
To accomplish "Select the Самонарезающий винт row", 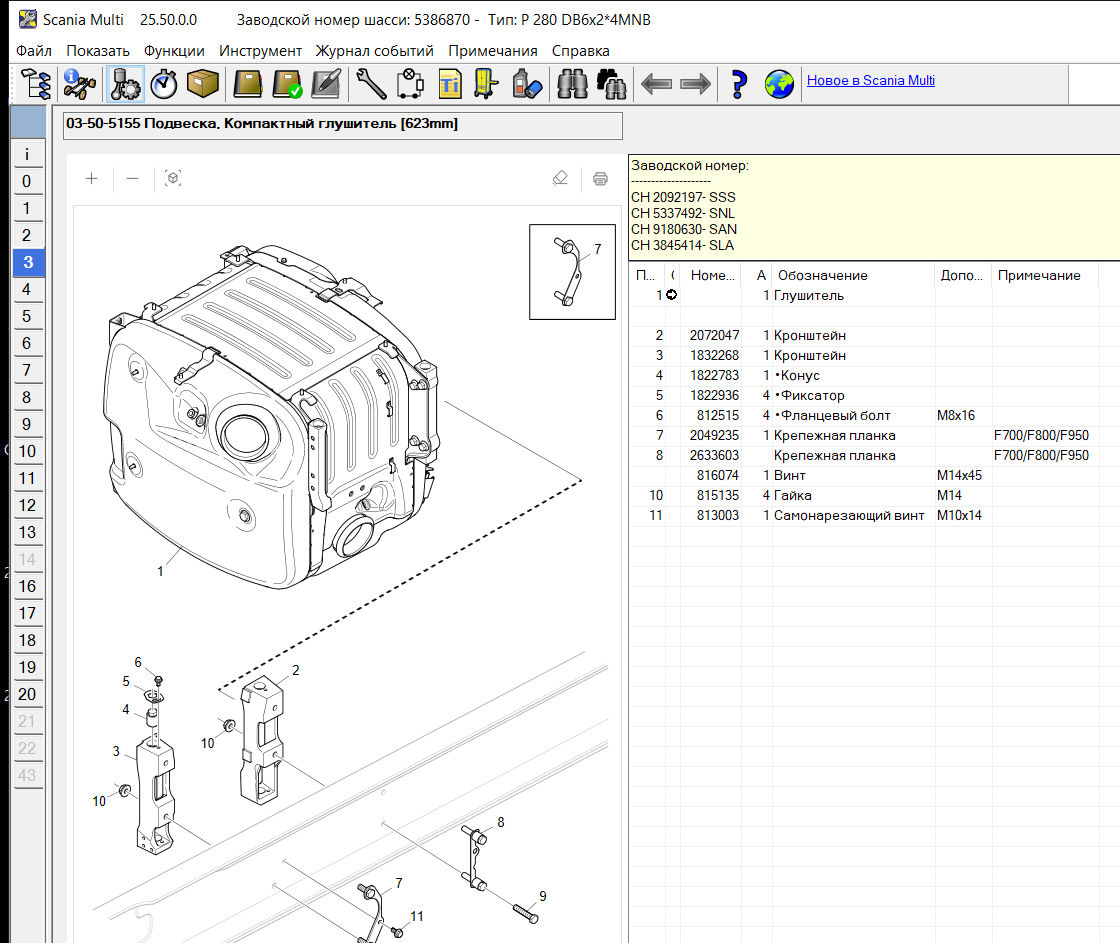I will tap(864, 516).
